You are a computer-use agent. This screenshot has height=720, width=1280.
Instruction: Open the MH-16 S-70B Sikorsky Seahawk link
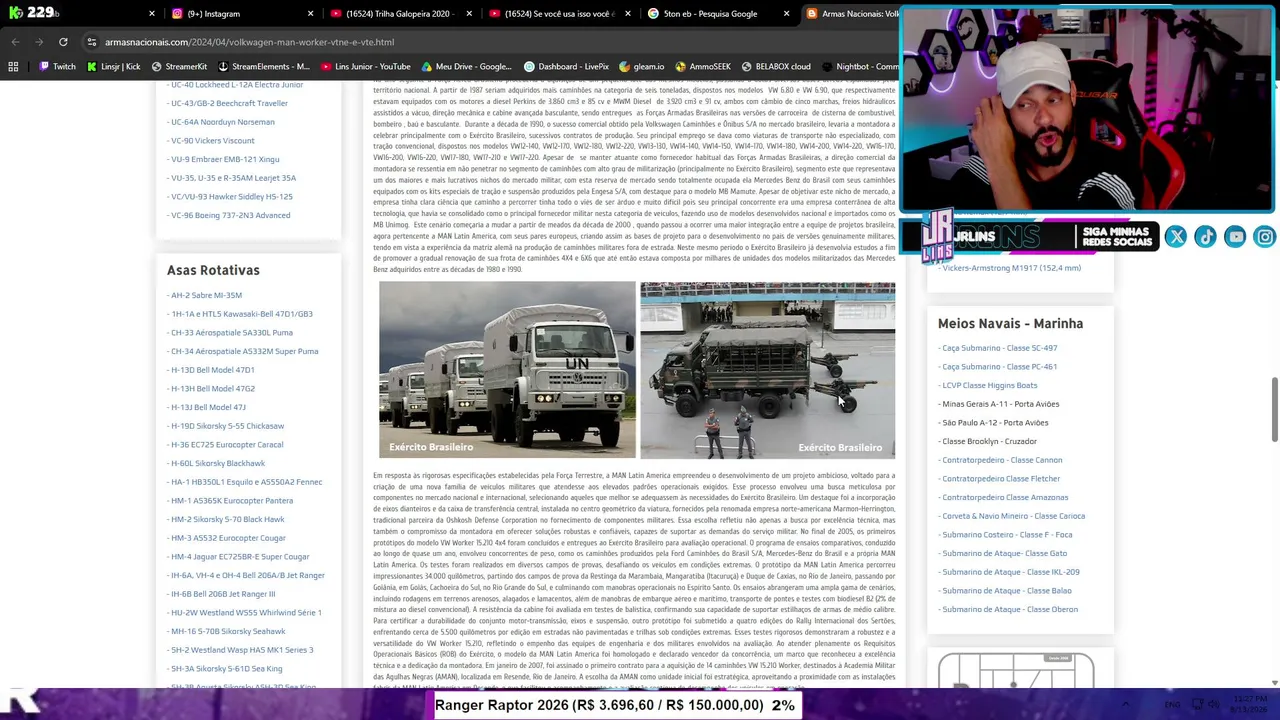[228, 631]
